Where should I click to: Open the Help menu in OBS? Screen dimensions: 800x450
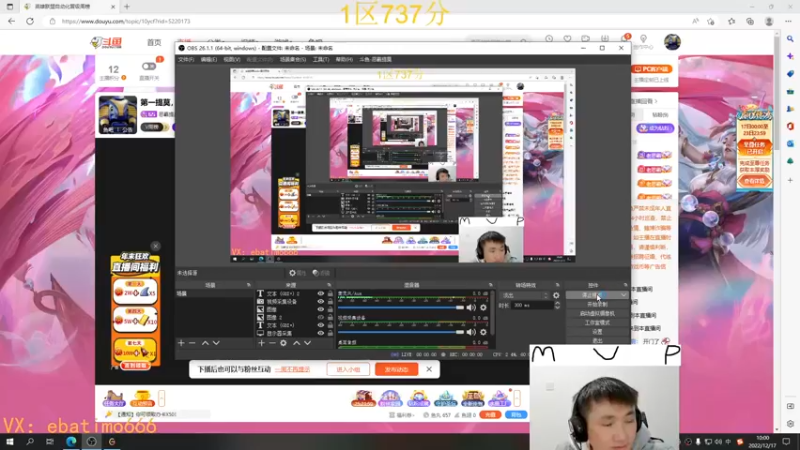pyautogui.click(x=344, y=60)
